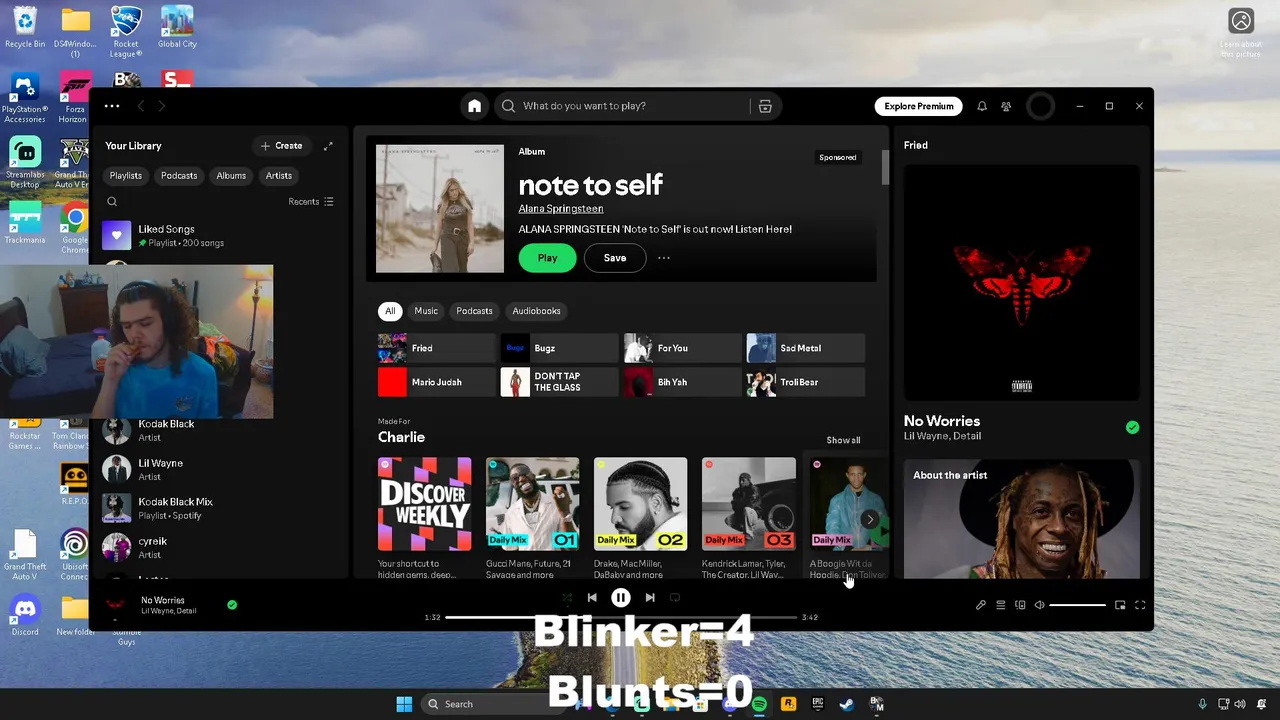Open the three-dot menu at top left
1280x720 pixels.
coord(112,106)
